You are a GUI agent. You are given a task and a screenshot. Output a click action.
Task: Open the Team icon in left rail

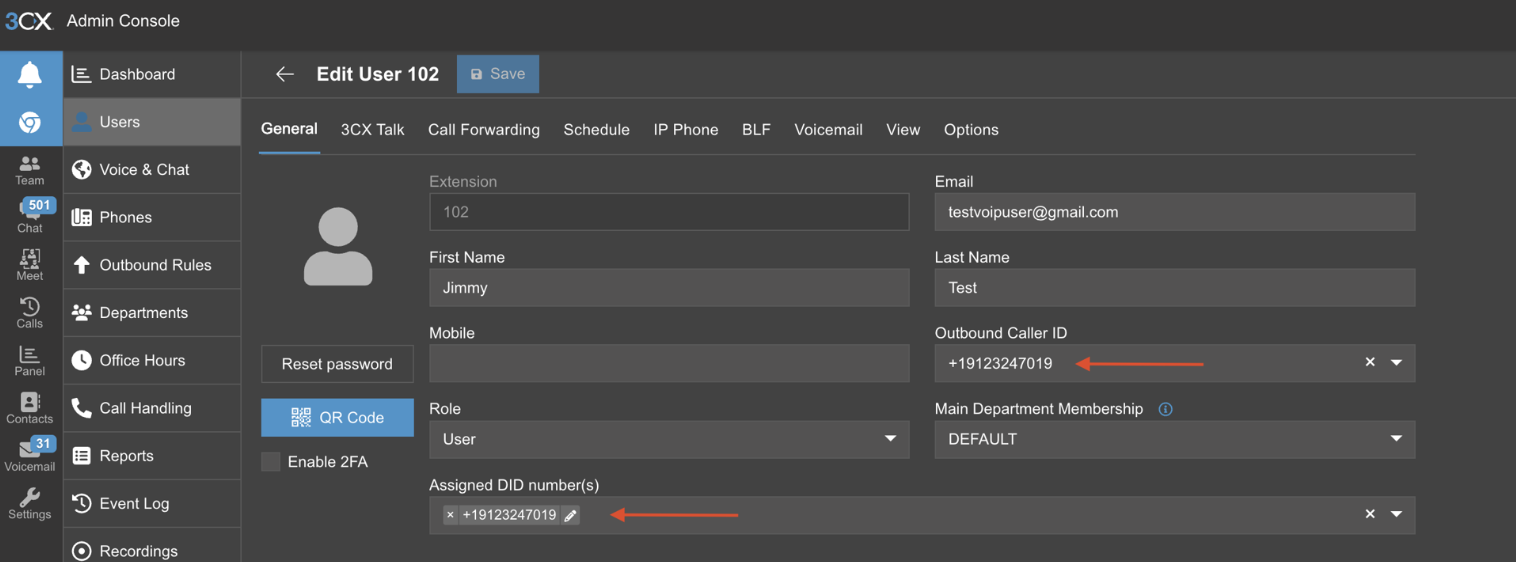[x=30, y=170]
